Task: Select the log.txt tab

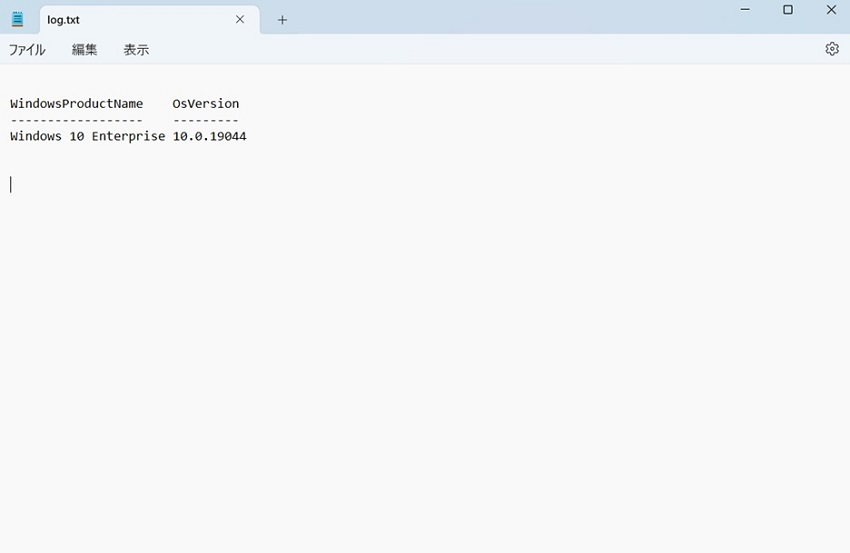Action: coord(150,20)
